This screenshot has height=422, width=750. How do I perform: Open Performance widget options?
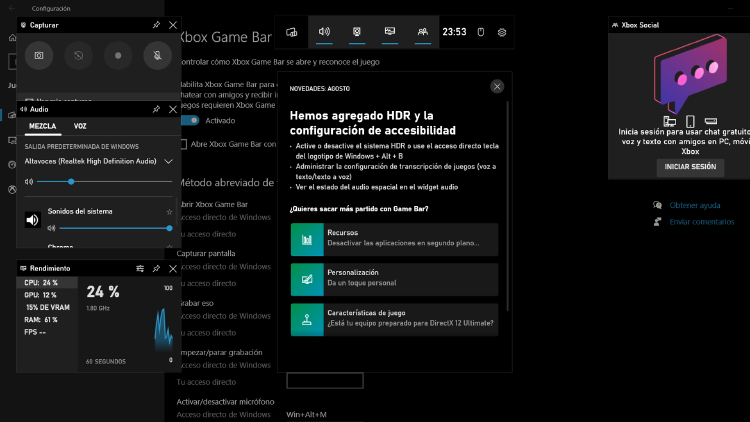140,269
